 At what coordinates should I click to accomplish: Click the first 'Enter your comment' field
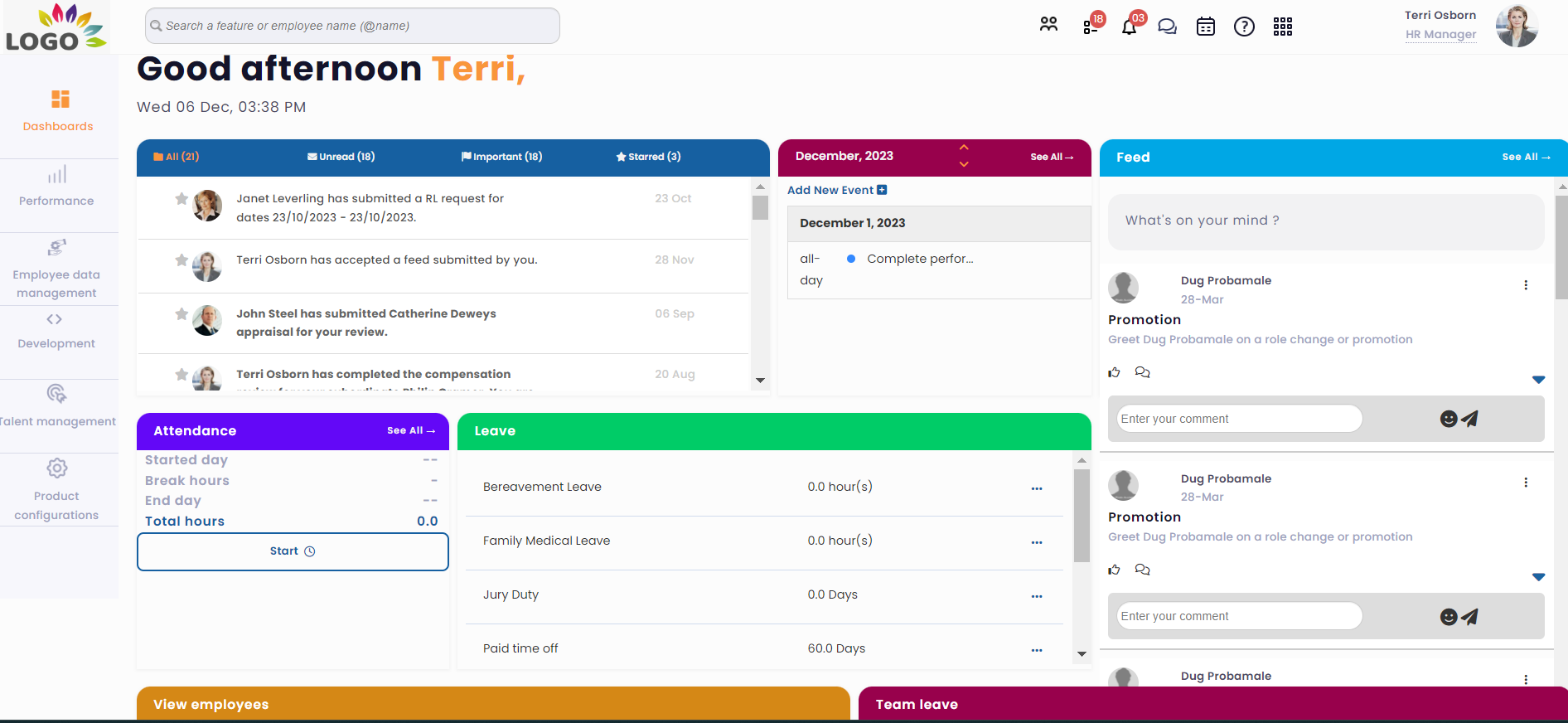click(1239, 419)
